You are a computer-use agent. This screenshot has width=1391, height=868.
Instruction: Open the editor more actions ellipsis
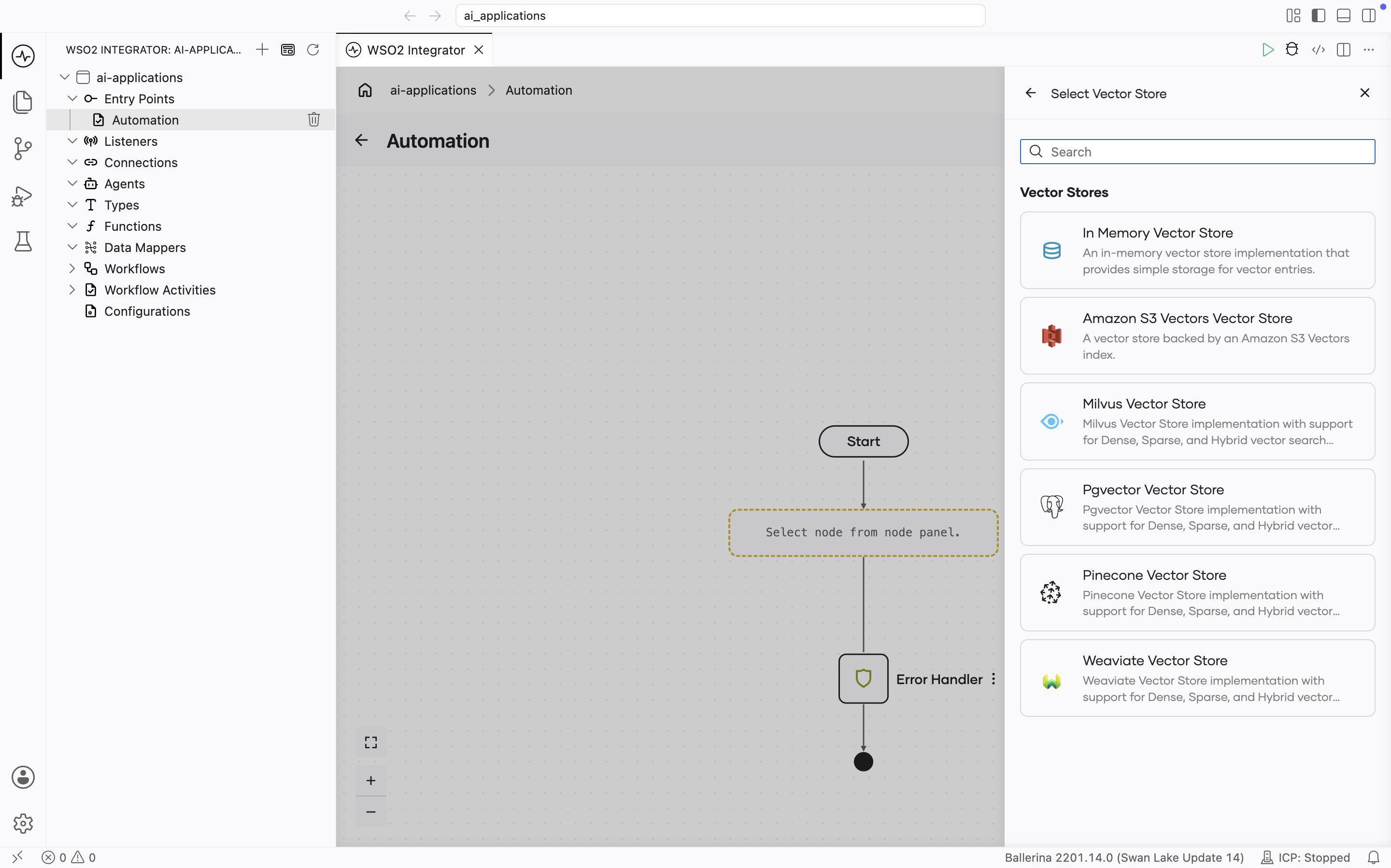click(1369, 49)
